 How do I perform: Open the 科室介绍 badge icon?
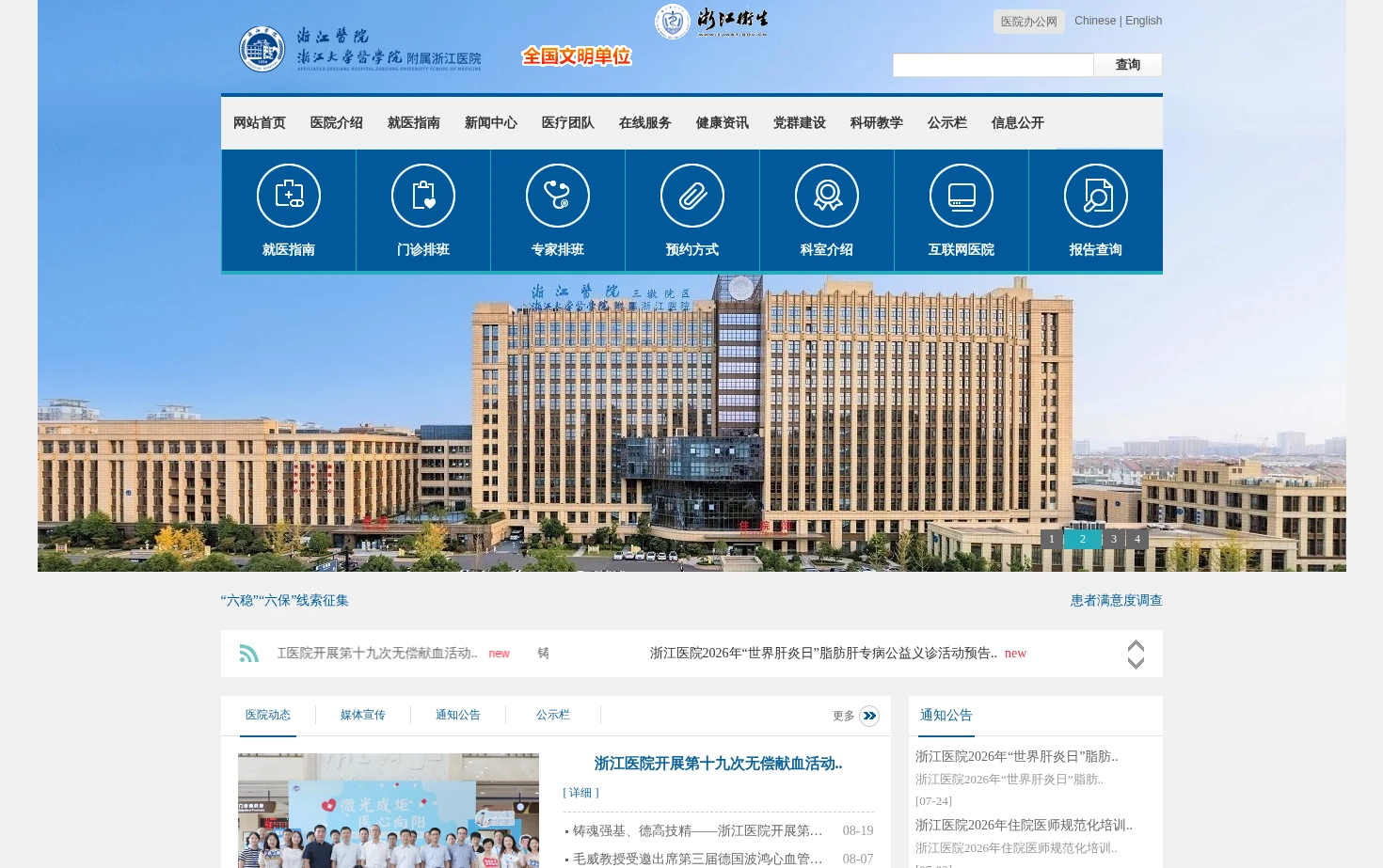tap(827, 196)
